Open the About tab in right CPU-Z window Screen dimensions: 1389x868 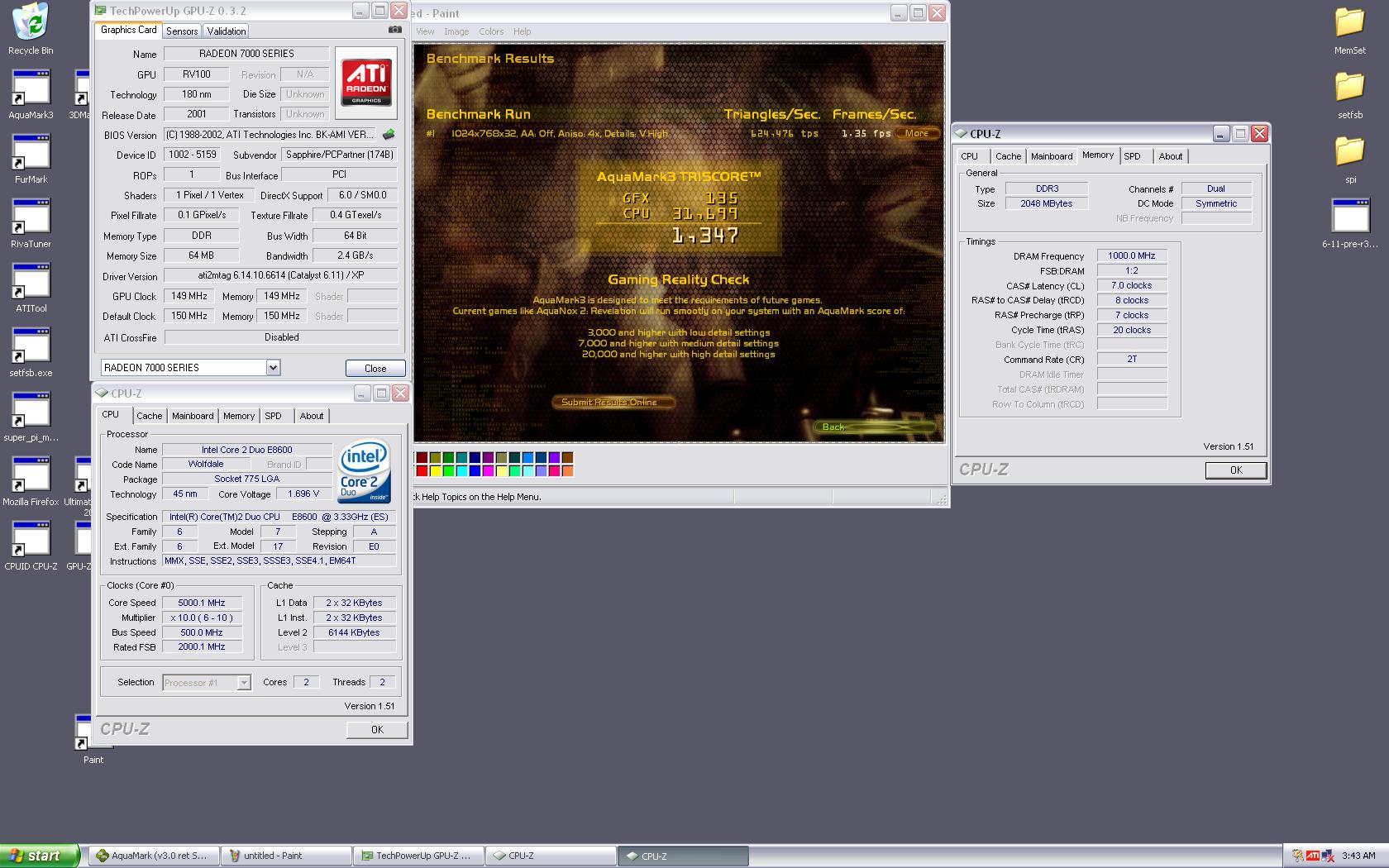(1170, 156)
